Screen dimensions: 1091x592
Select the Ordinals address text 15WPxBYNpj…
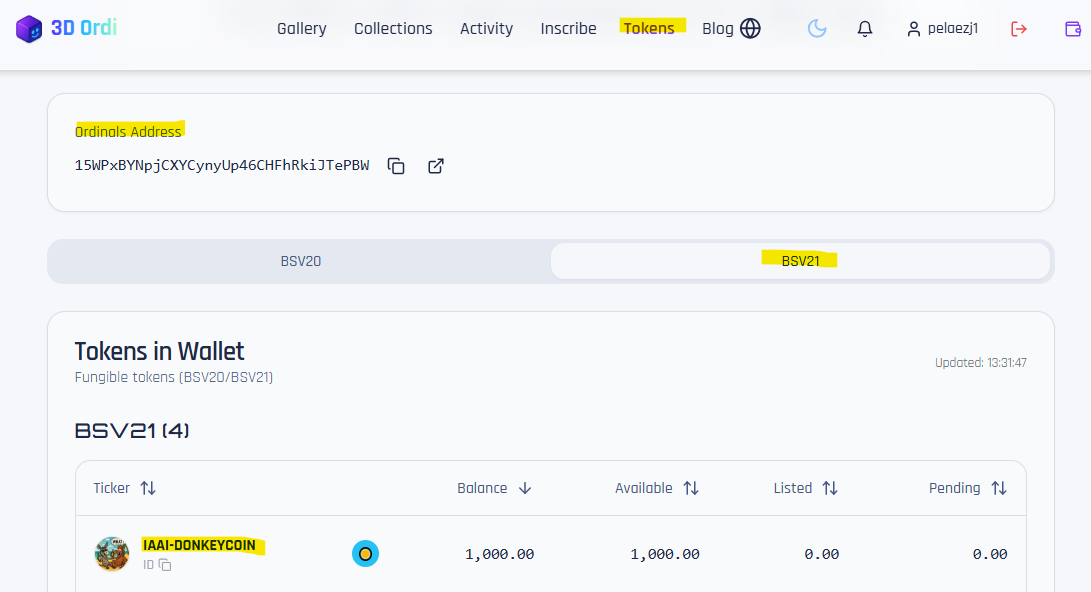(222, 166)
